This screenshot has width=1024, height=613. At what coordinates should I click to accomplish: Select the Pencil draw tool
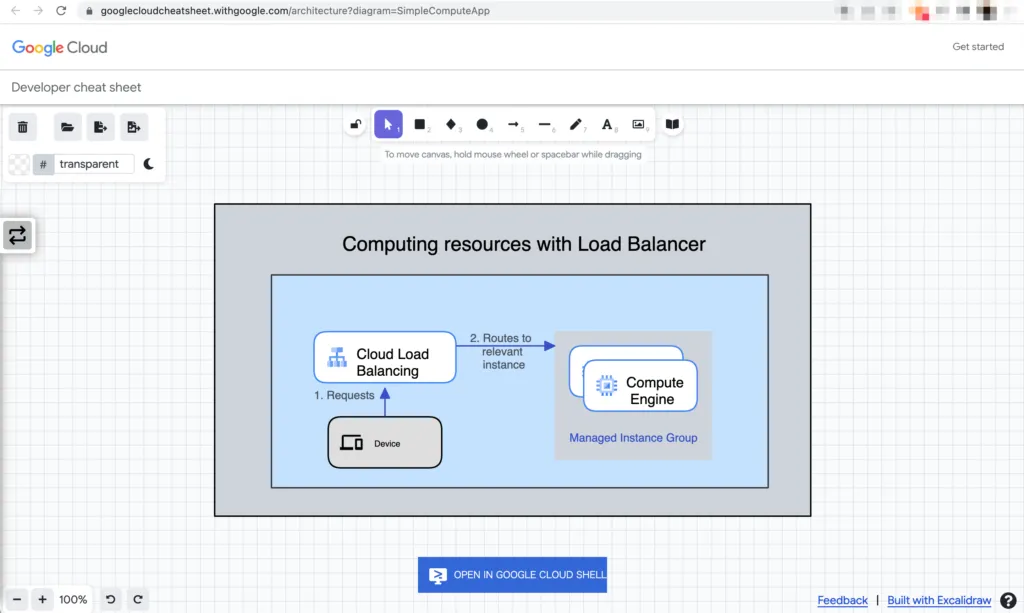pyautogui.click(x=576, y=124)
